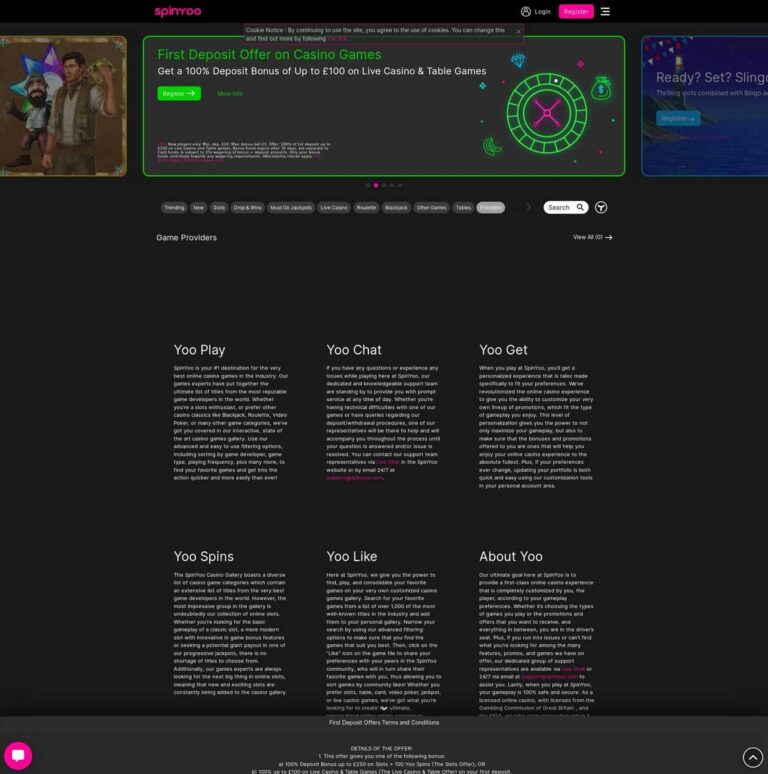Image resolution: width=768 pixels, height=774 pixels.
Task: Open the pink live chat bubble
Action: coord(18,756)
